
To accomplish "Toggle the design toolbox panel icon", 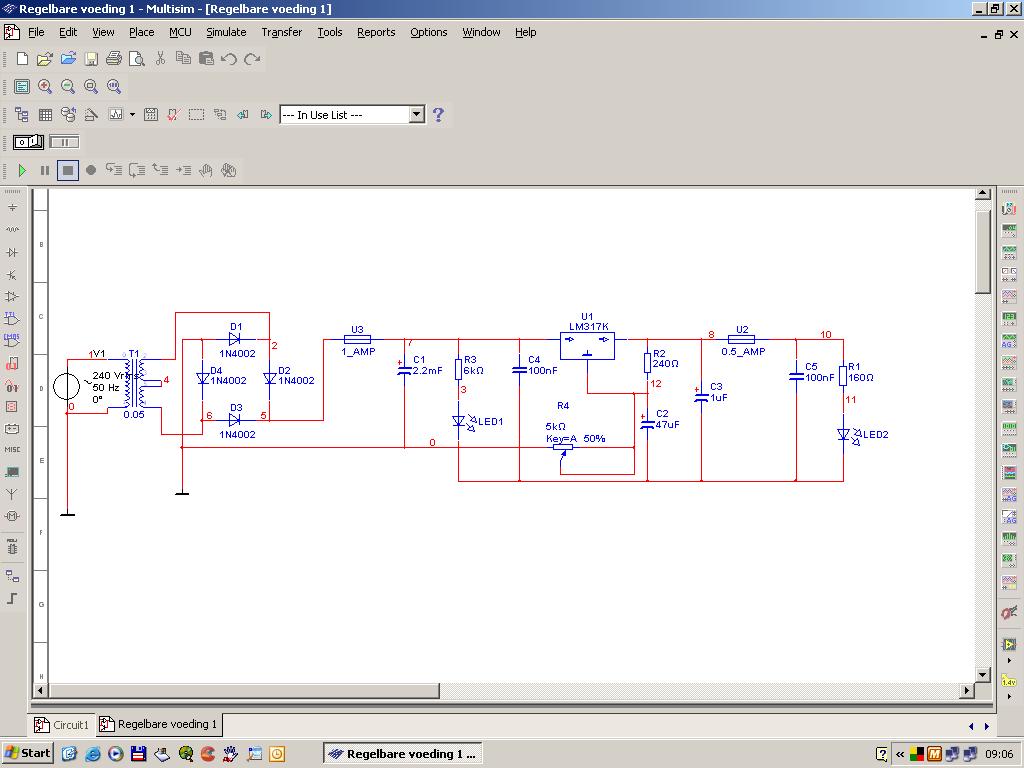I will 21,115.
